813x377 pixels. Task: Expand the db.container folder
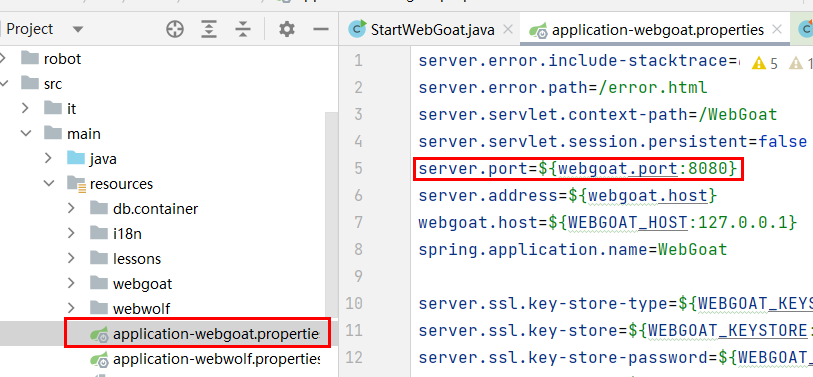pos(71,208)
